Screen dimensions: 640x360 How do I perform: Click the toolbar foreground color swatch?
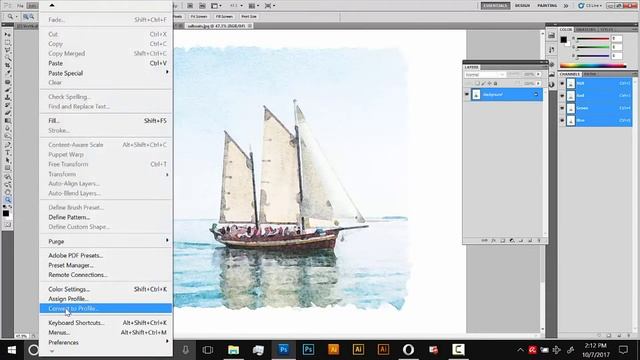tap(6, 213)
